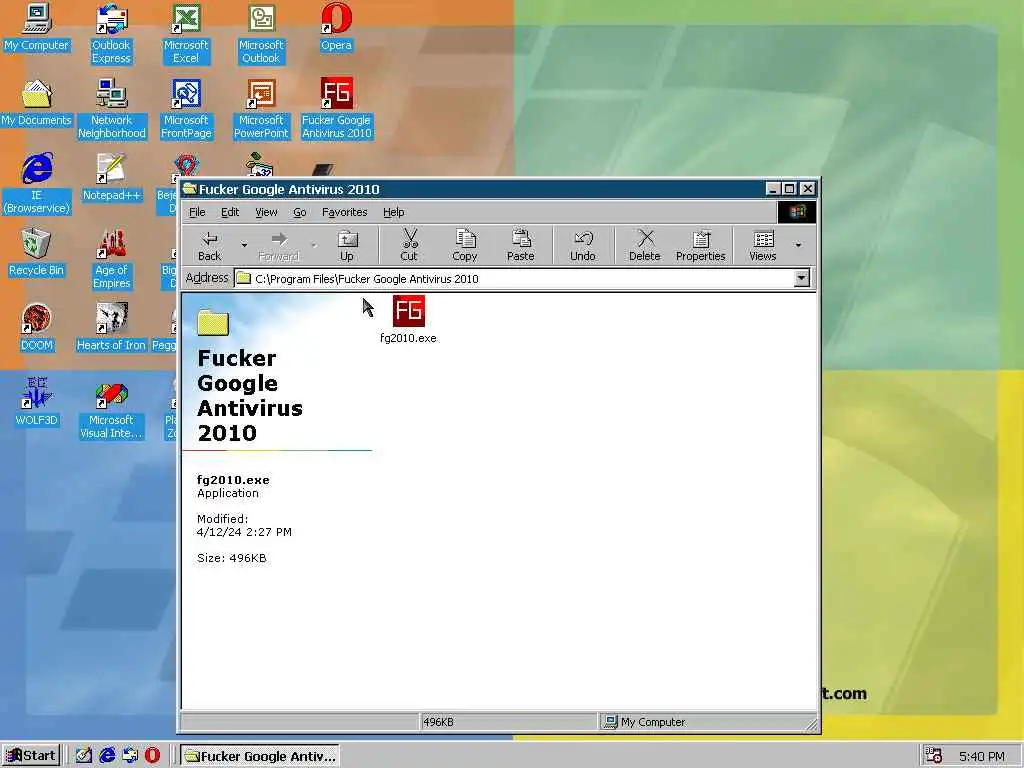Image resolution: width=1024 pixels, height=768 pixels.
Task: Open the Favorites menu
Action: pos(345,212)
